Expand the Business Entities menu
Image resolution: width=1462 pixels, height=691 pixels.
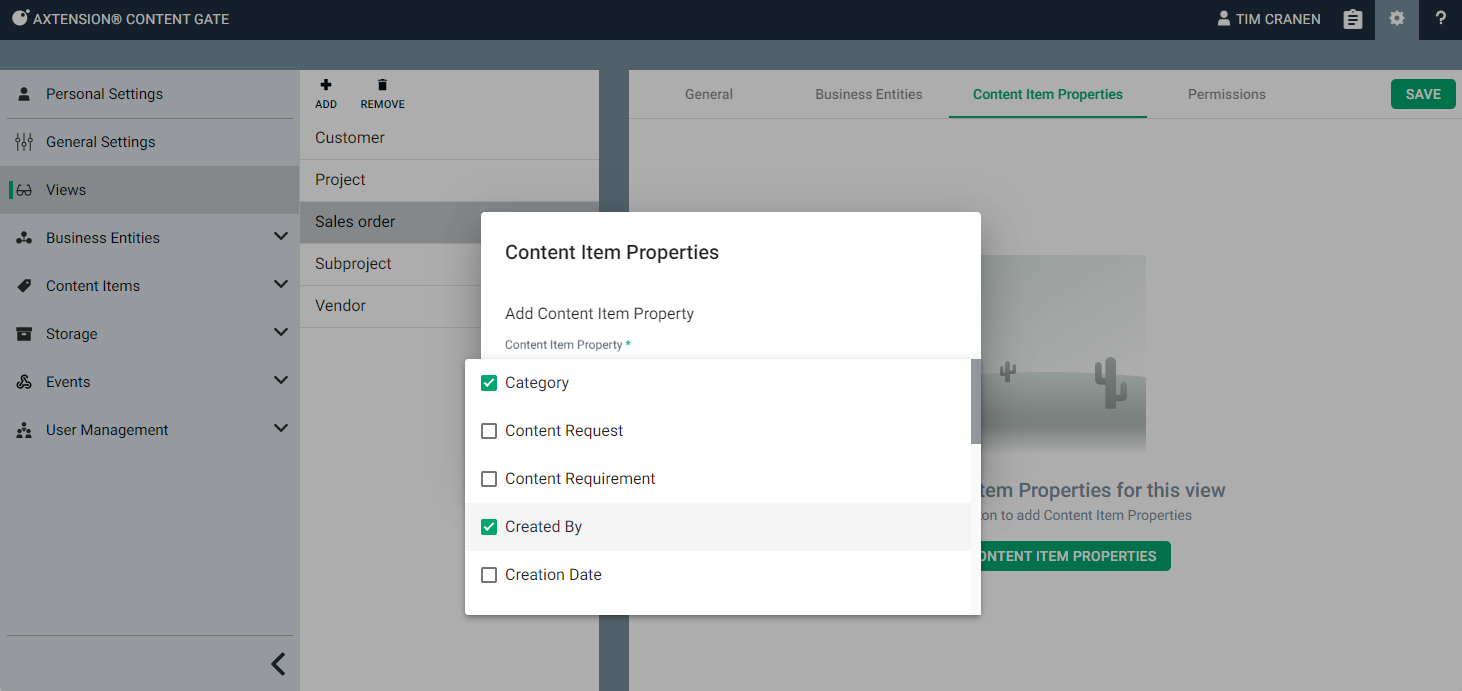(280, 237)
